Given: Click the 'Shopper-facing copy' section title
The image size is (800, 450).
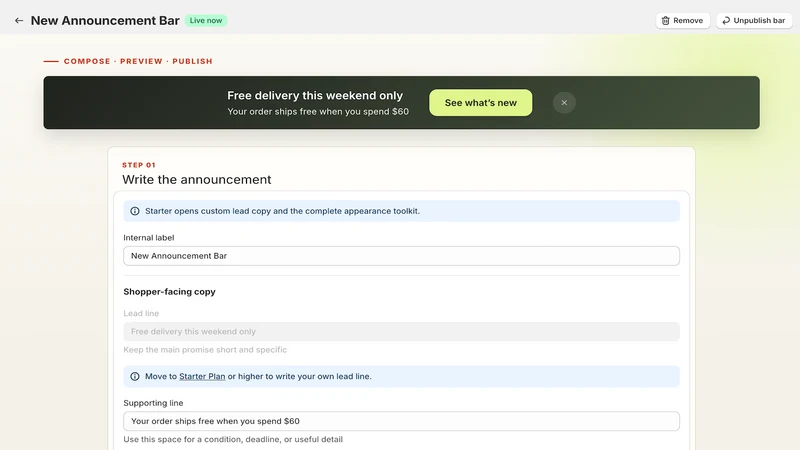Looking at the screenshot, I should pyautogui.click(x=169, y=292).
